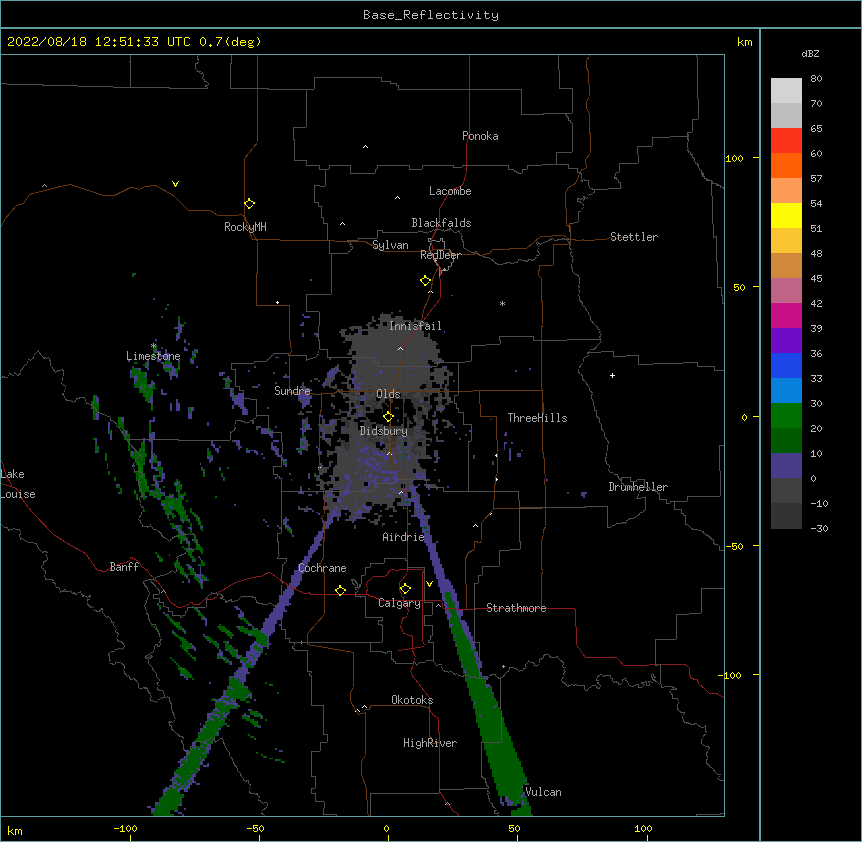Select the 60 dBZ orange color swatch
Screen dimensions: 862x842
point(786,165)
